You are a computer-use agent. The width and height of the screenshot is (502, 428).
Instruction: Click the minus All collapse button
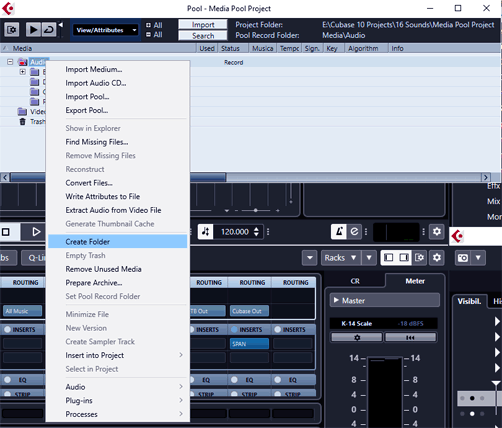click(x=154, y=35)
